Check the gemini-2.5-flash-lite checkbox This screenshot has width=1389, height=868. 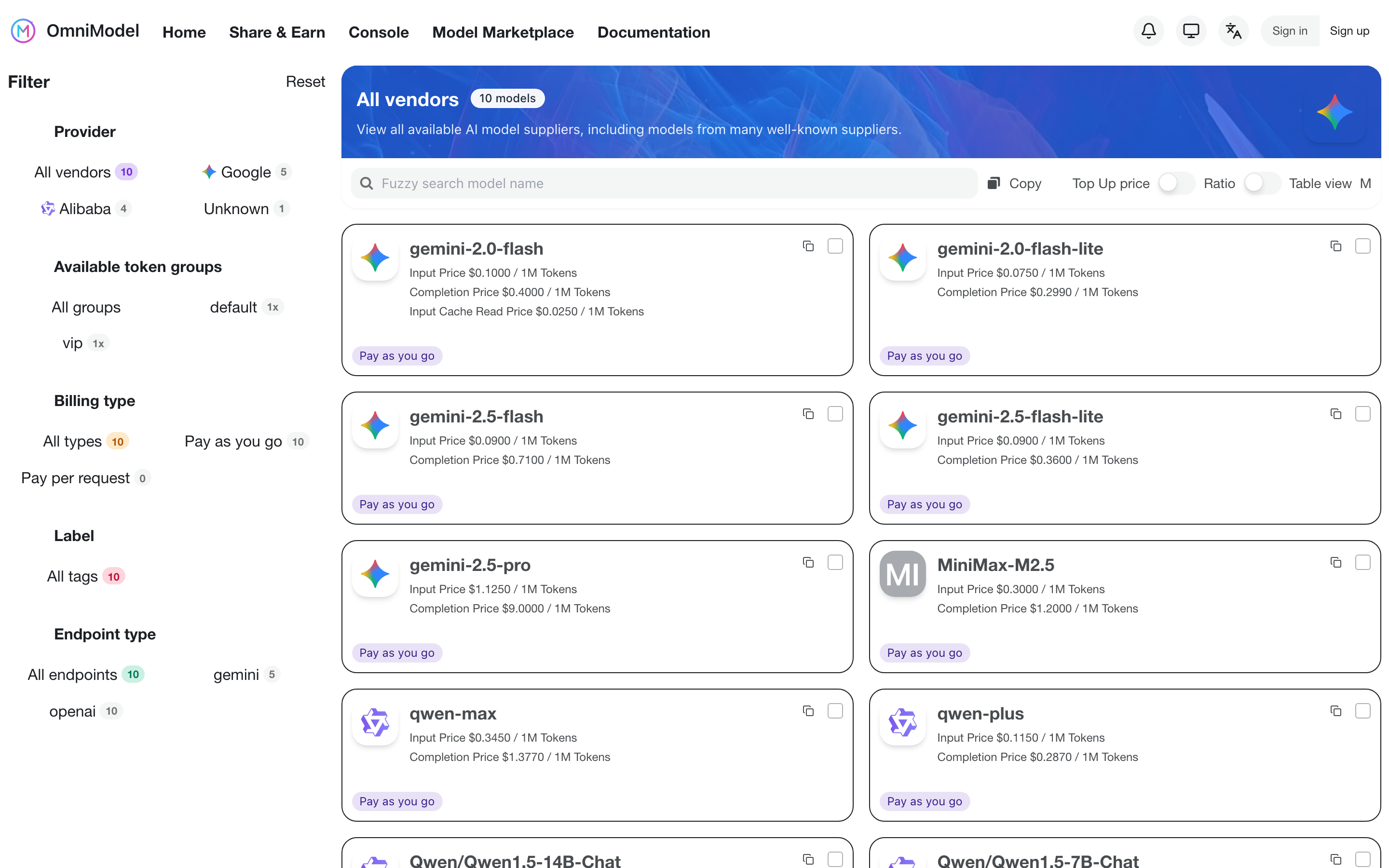tap(1362, 414)
